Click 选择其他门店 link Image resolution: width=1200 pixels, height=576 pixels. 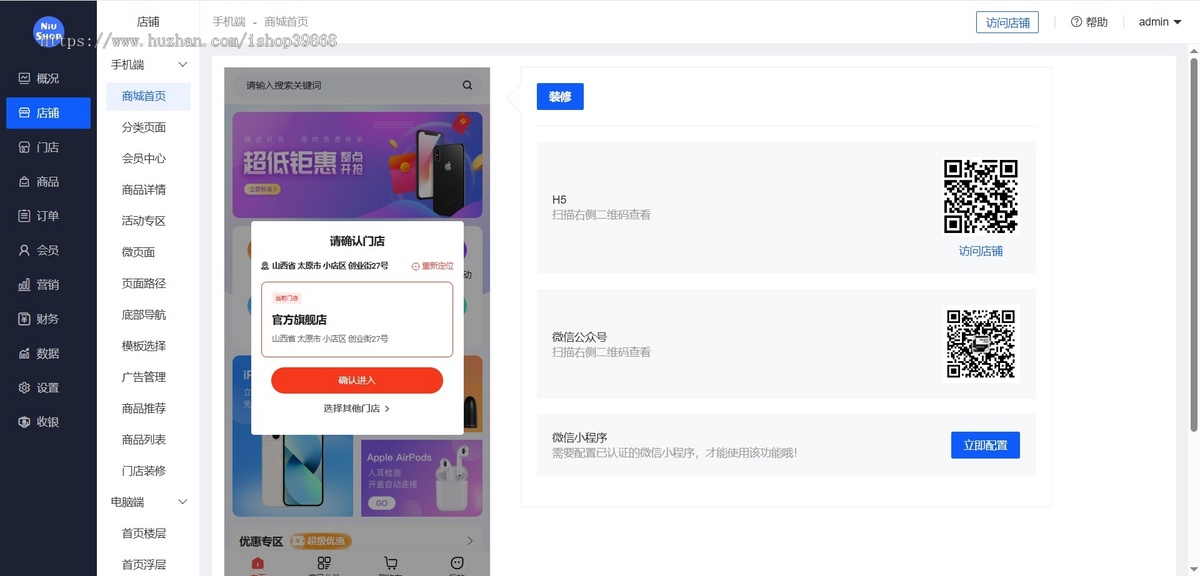tap(356, 409)
